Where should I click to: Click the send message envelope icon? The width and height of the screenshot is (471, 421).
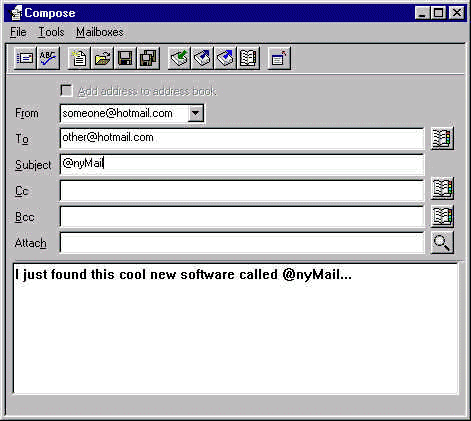[x=202, y=58]
